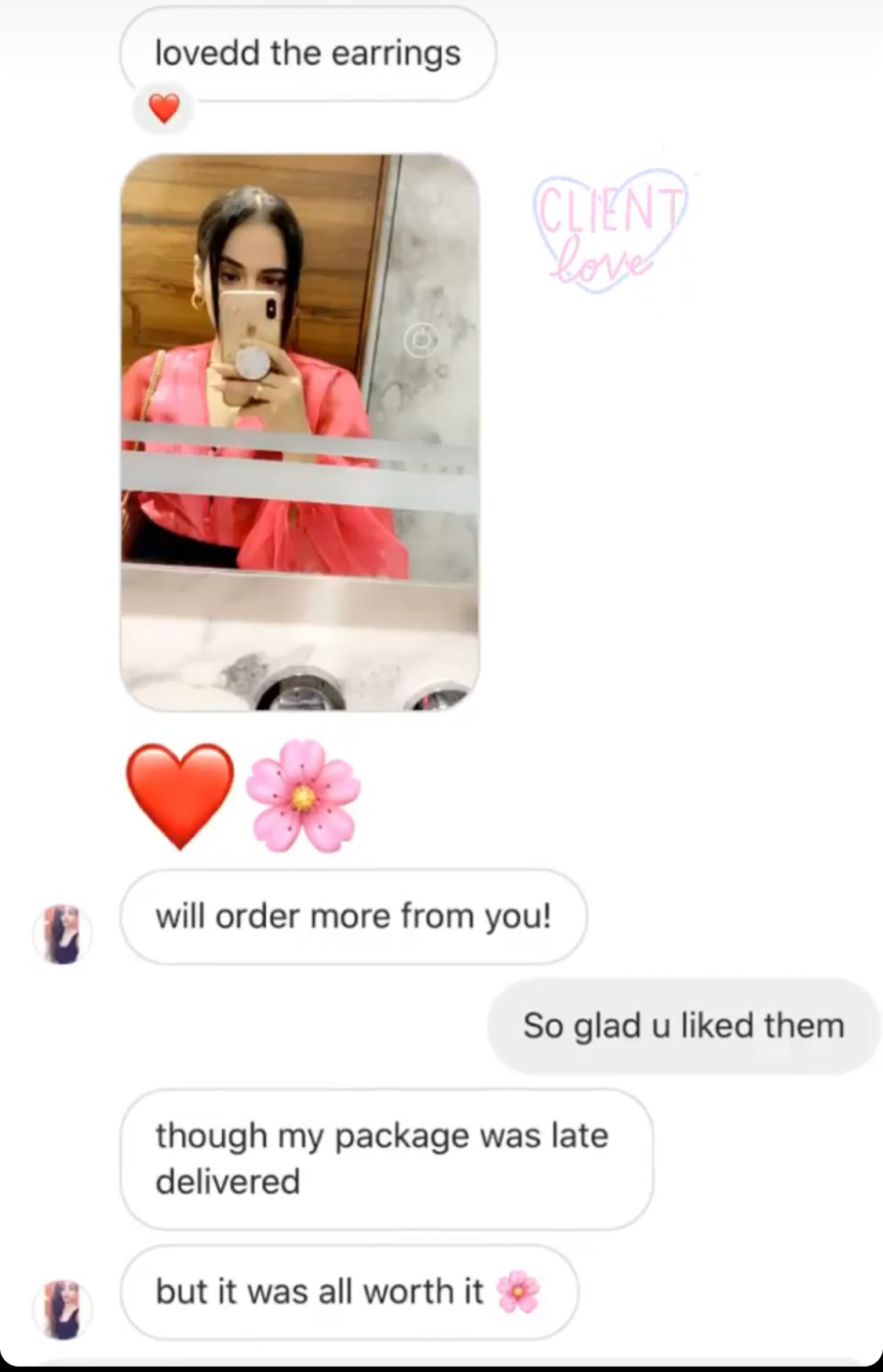This screenshot has height=1372, width=883.
Task: Open the mirror selfie photo message
Action: click(x=300, y=432)
